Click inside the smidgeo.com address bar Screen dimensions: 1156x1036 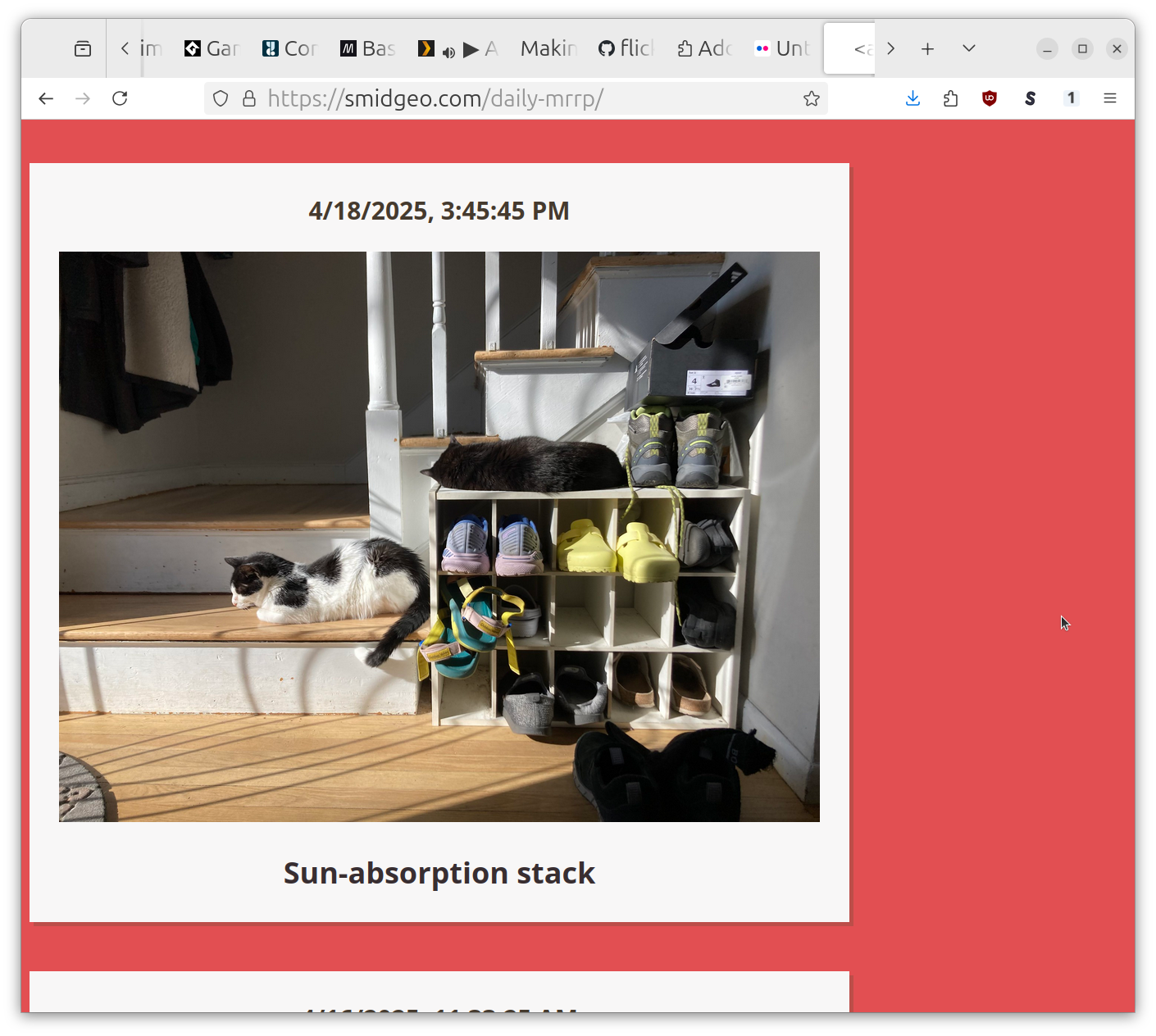492,98
